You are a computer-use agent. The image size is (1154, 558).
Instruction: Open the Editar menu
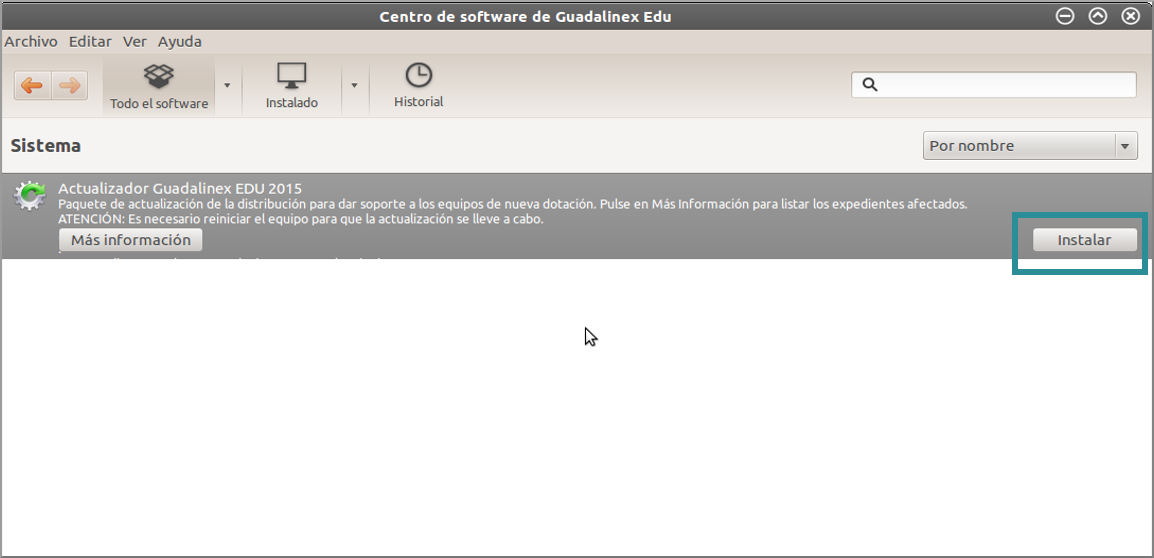[90, 42]
